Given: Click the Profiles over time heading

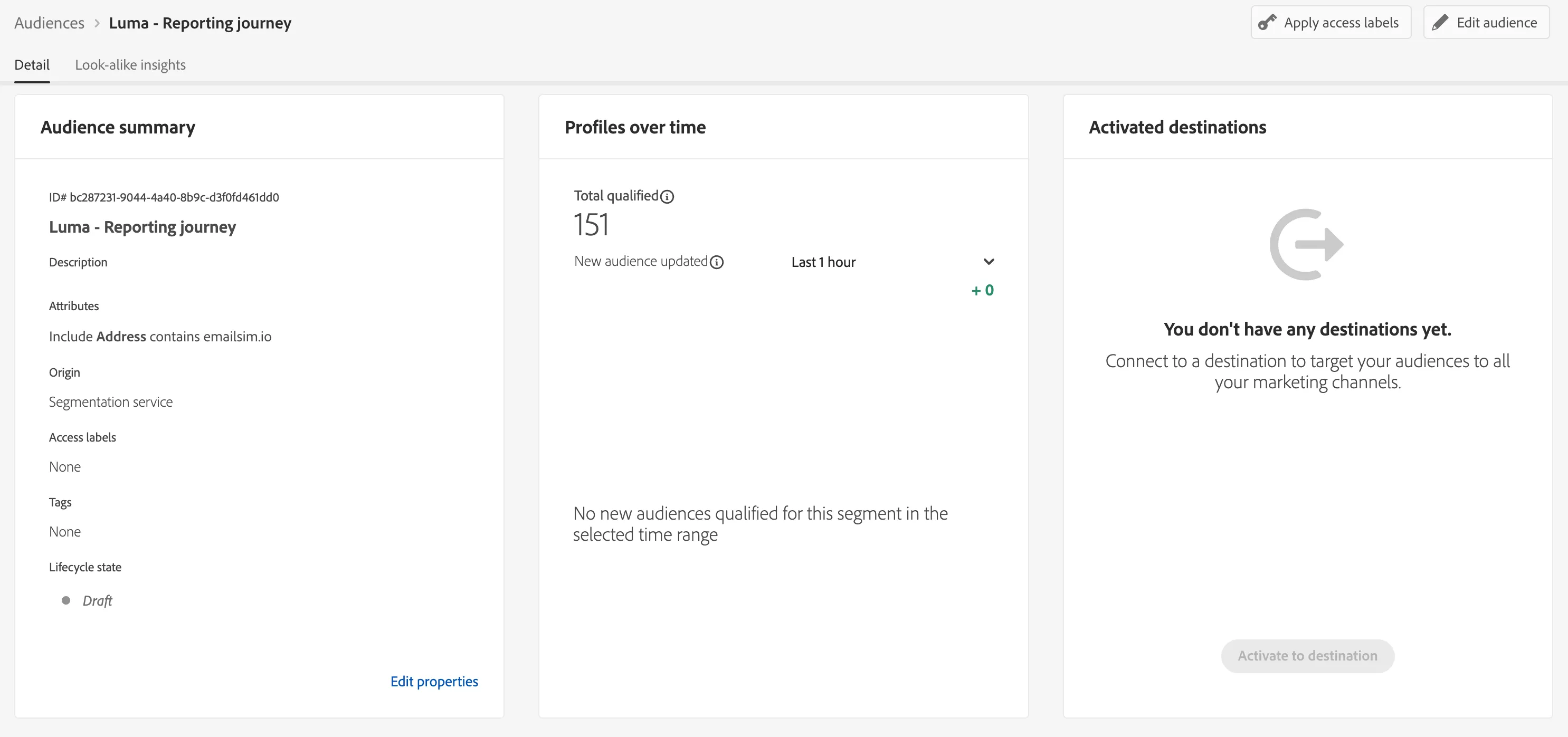Looking at the screenshot, I should (x=635, y=127).
